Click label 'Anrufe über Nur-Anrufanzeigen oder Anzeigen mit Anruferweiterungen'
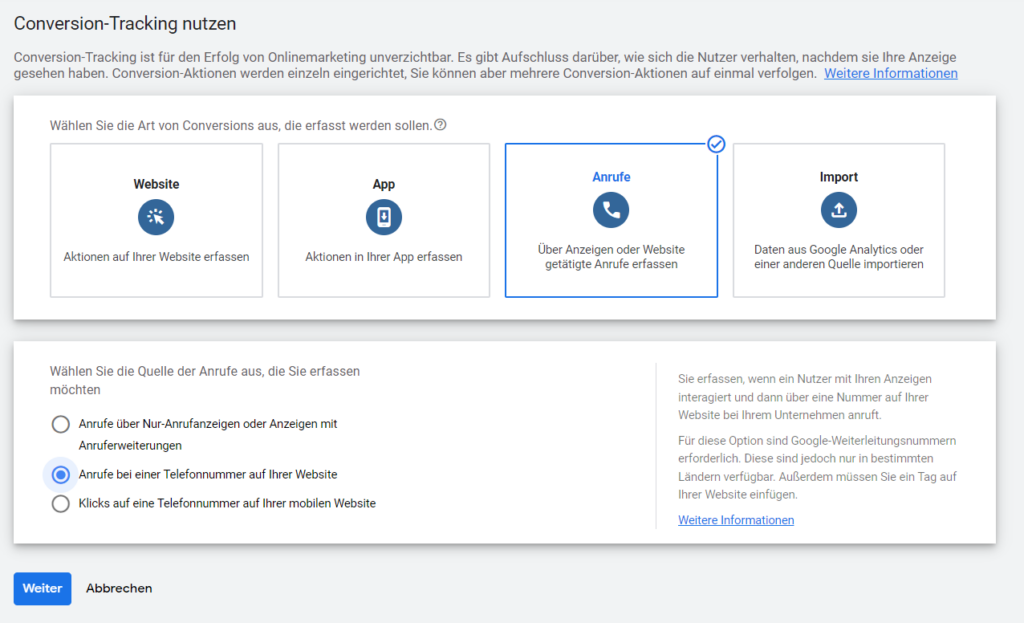Image resolution: width=1024 pixels, height=623 pixels. coord(208,434)
